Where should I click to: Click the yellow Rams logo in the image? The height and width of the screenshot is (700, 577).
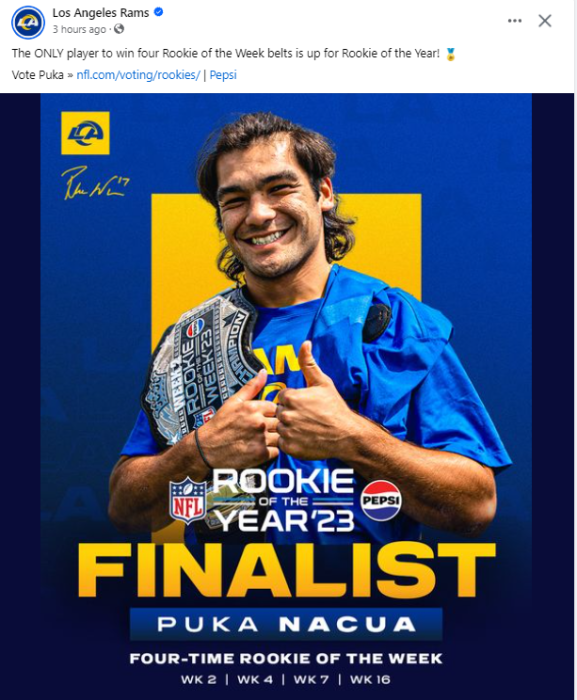point(85,133)
